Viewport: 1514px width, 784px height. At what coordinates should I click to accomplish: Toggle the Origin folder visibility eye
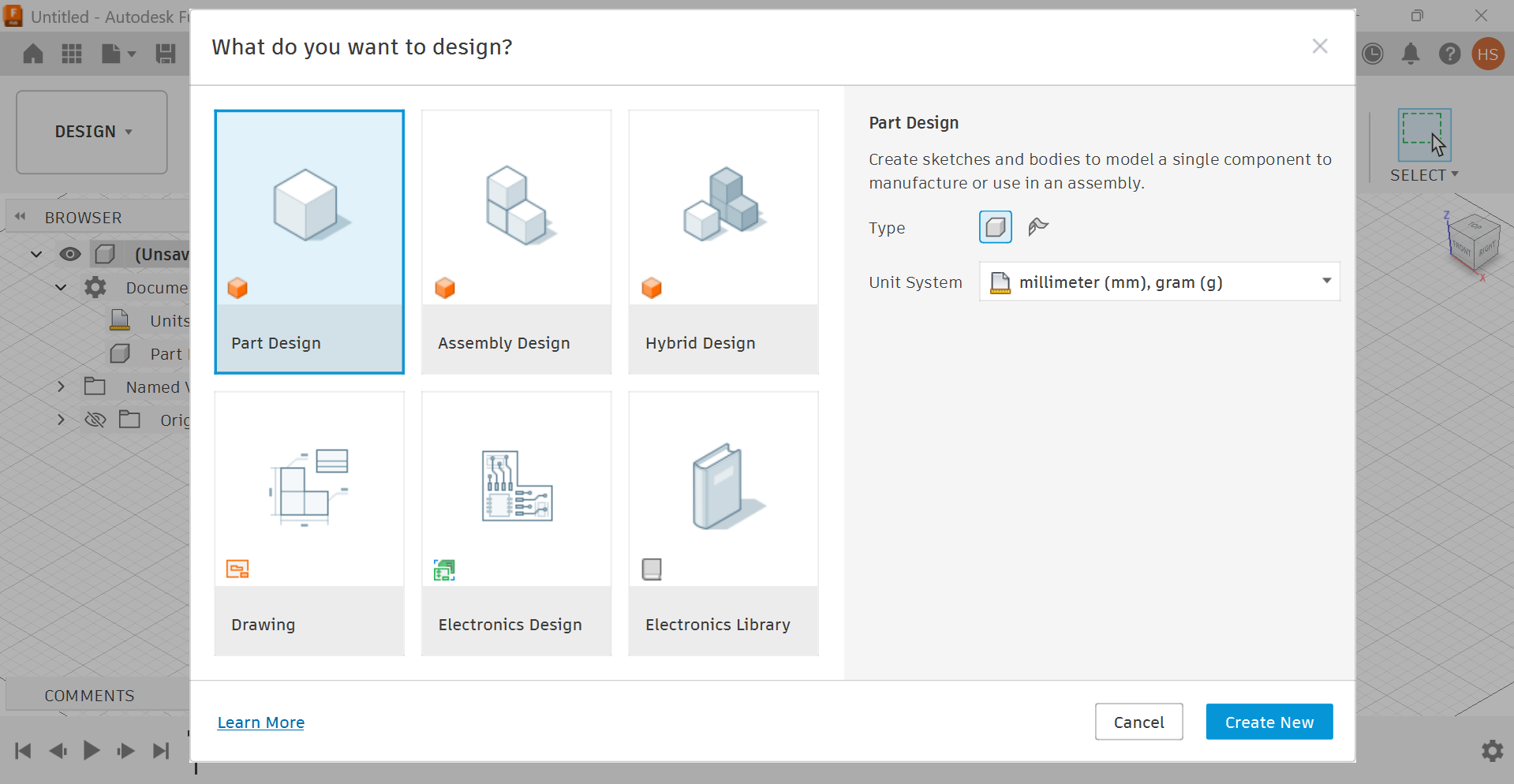[95, 420]
